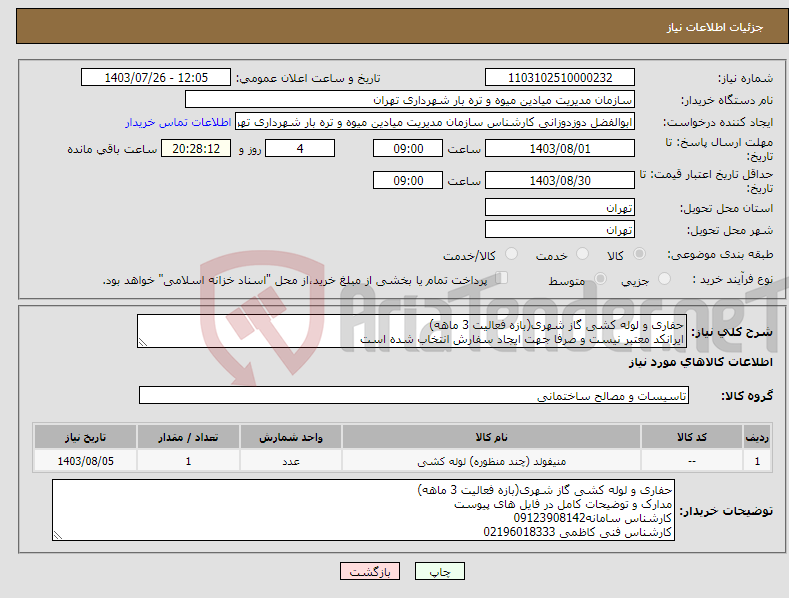Click the delivery city field تهران
789x598 pixels.
tap(560, 230)
